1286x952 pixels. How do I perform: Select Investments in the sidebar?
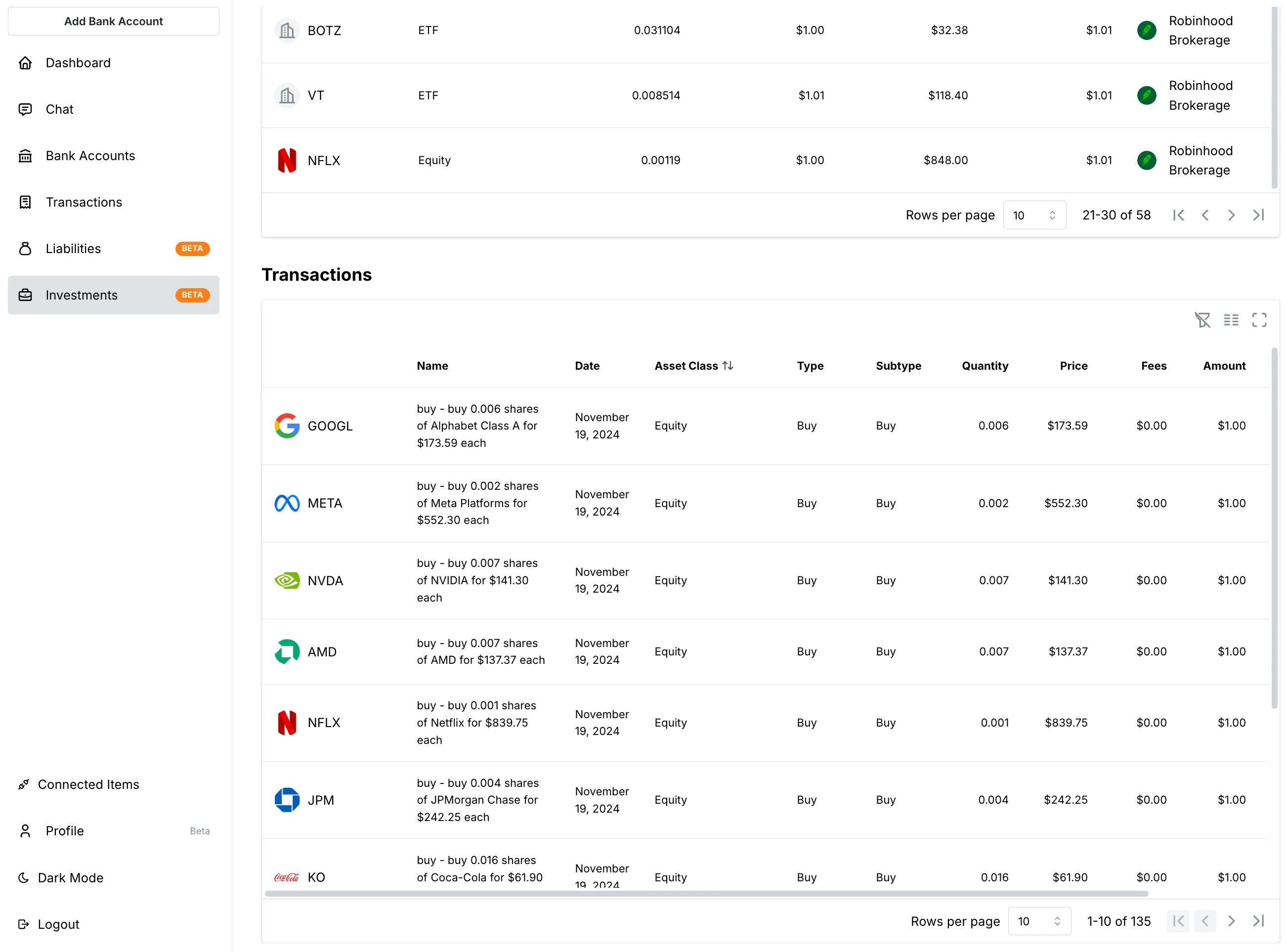[114, 295]
